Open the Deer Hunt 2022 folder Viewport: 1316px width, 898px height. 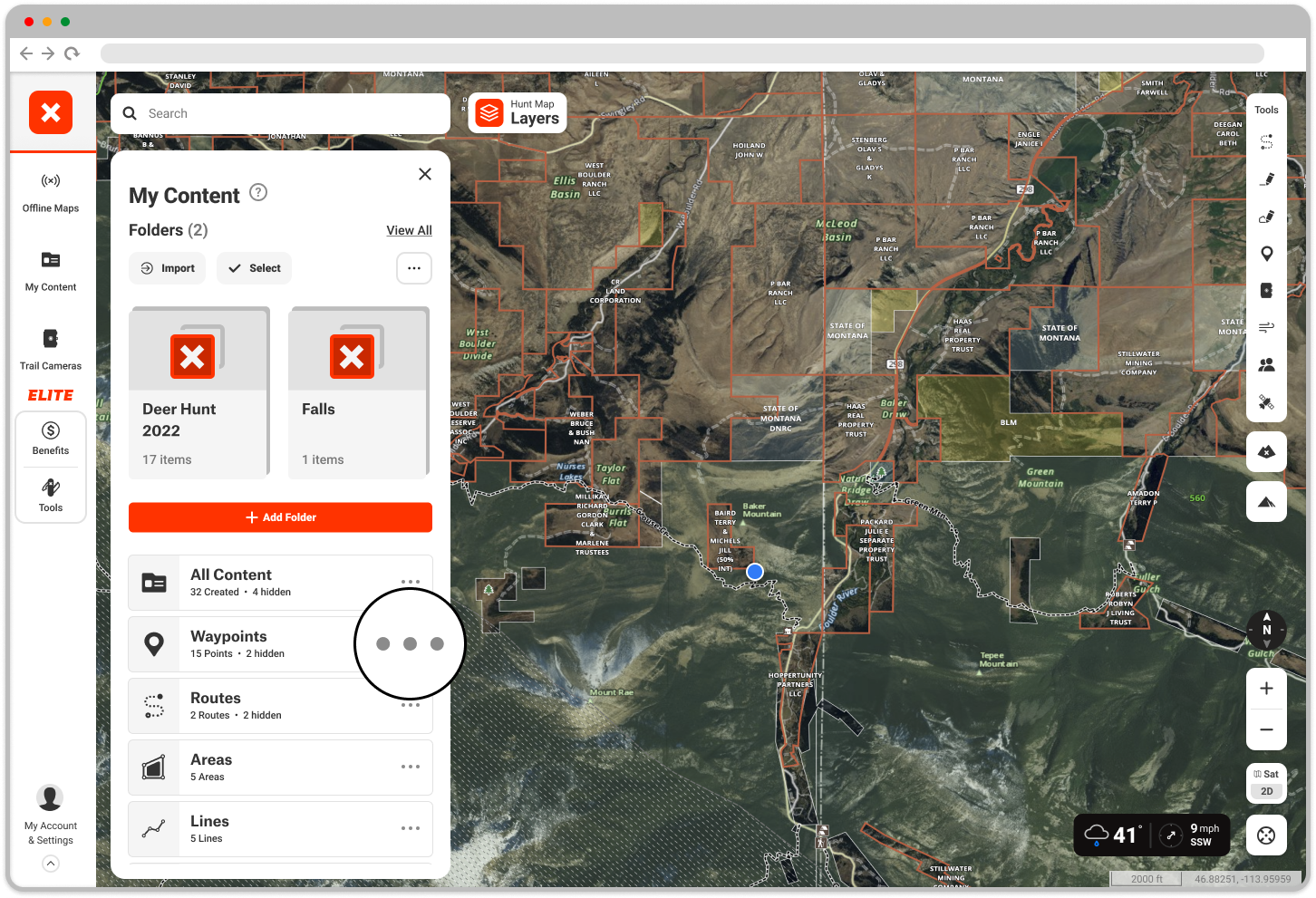[x=199, y=393]
